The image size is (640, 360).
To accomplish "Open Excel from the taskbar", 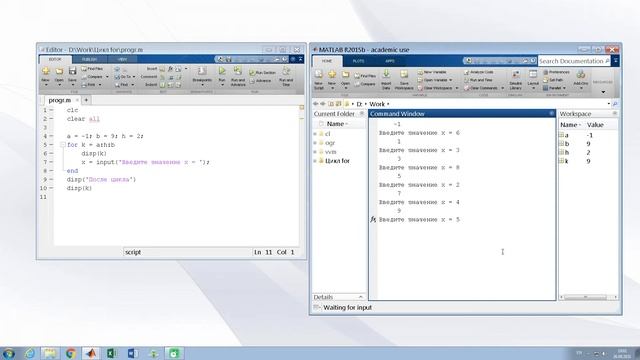I will (x=111, y=353).
